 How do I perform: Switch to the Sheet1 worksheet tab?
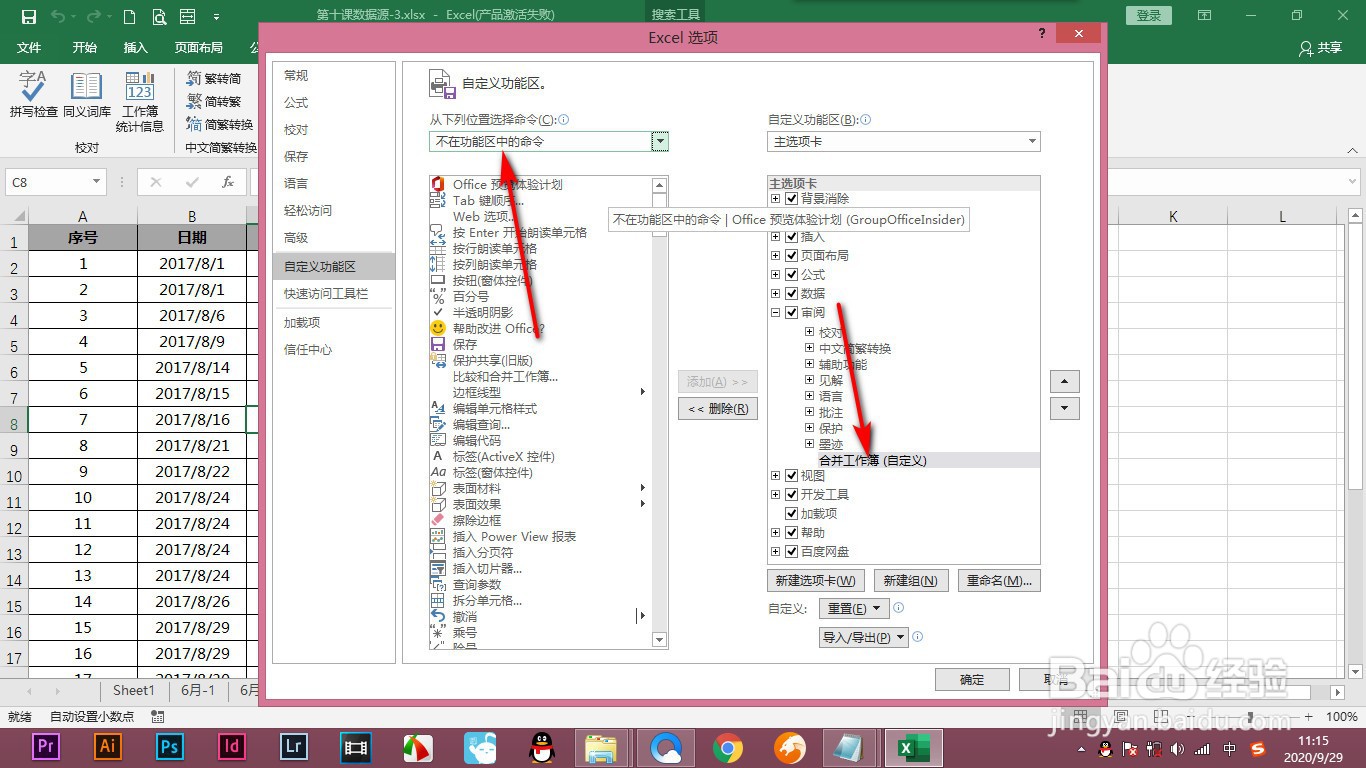(x=134, y=690)
